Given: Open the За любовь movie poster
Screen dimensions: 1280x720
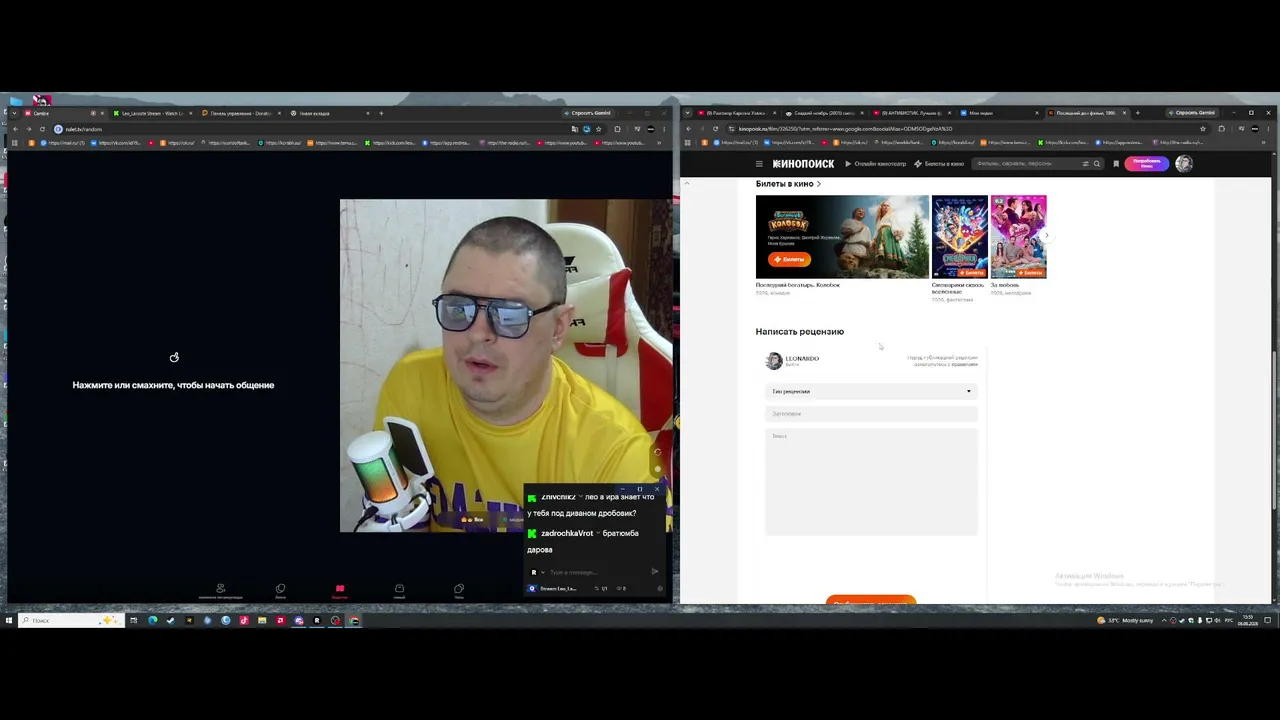Looking at the screenshot, I should pos(1018,236).
